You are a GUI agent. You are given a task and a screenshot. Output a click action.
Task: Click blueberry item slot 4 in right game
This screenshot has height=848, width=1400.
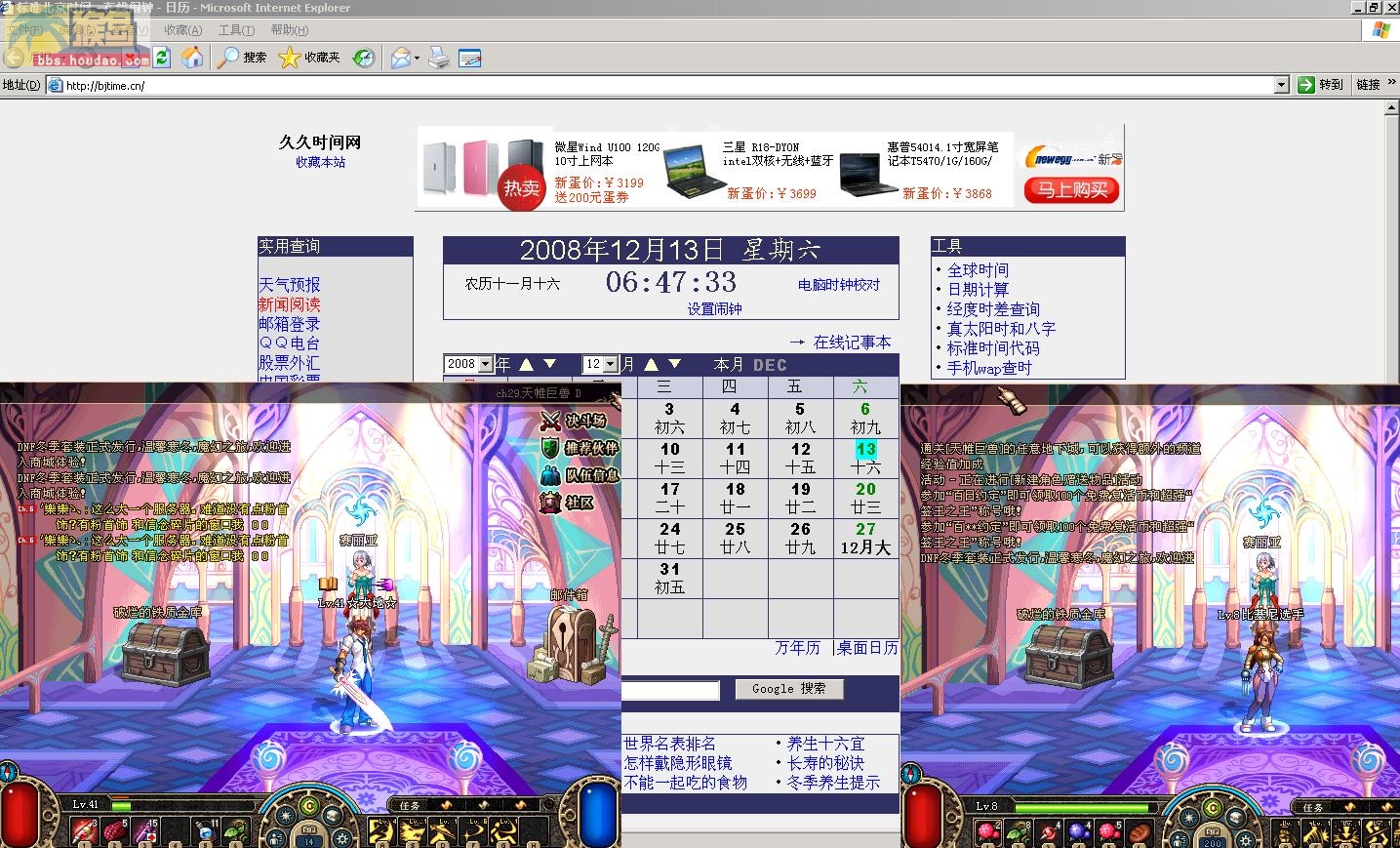pyautogui.click(x=1079, y=832)
